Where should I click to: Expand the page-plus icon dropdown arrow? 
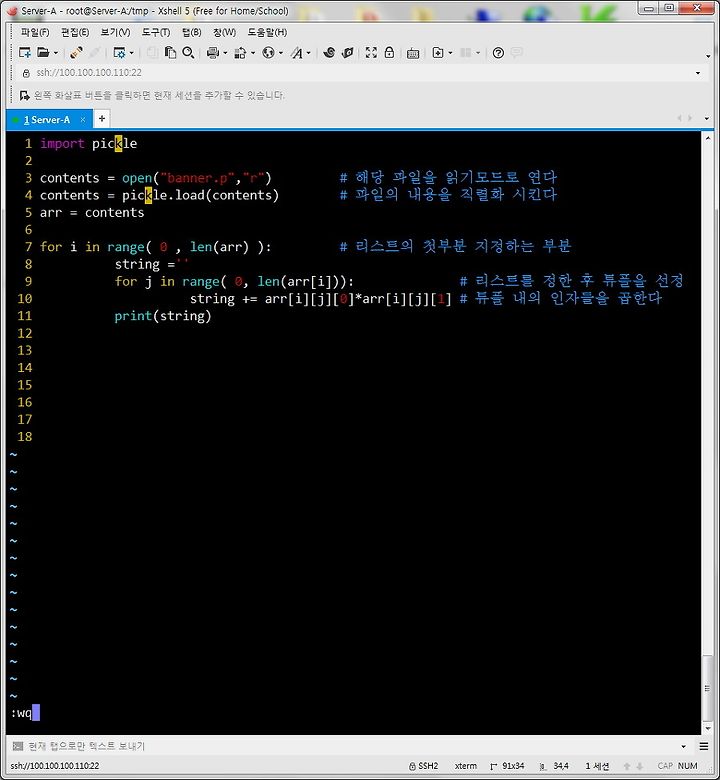(450, 53)
